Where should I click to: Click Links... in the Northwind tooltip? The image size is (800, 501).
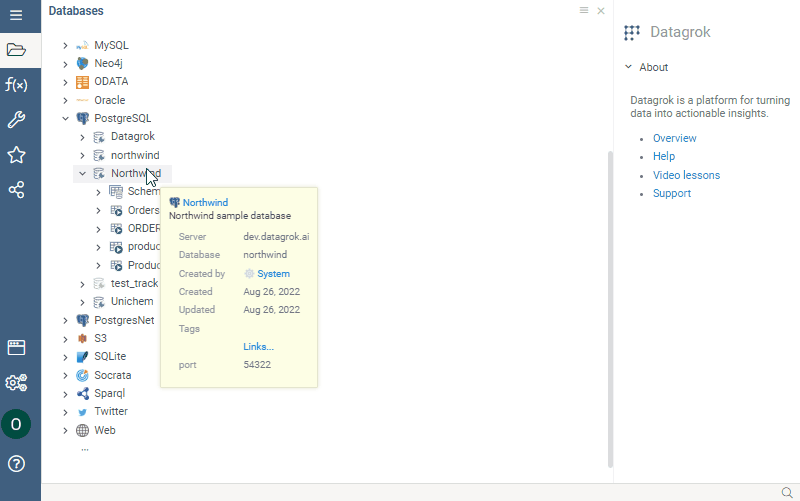258,346
